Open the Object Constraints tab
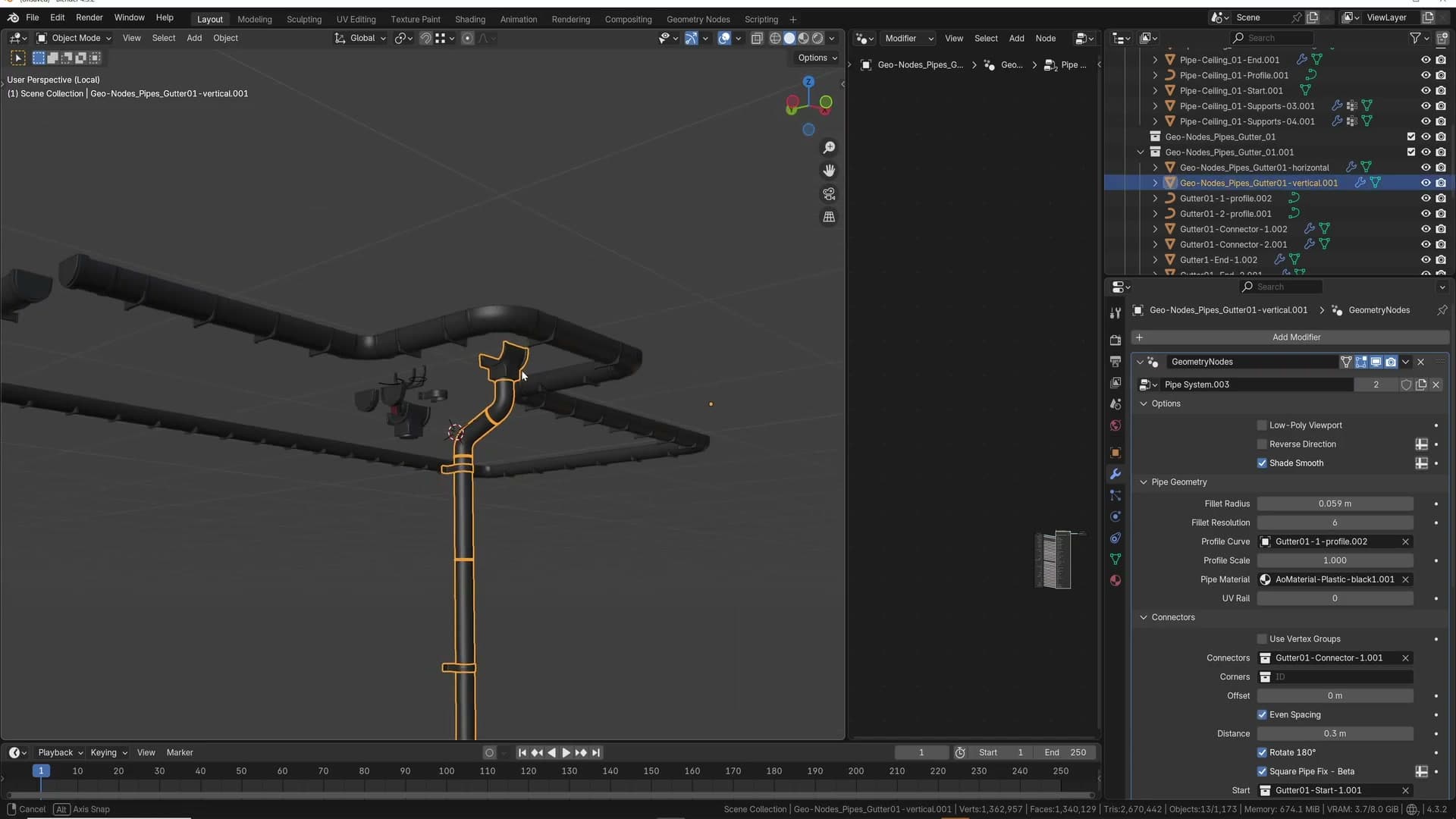The height and width of the screenshot is (819, 1456). 1115,538
